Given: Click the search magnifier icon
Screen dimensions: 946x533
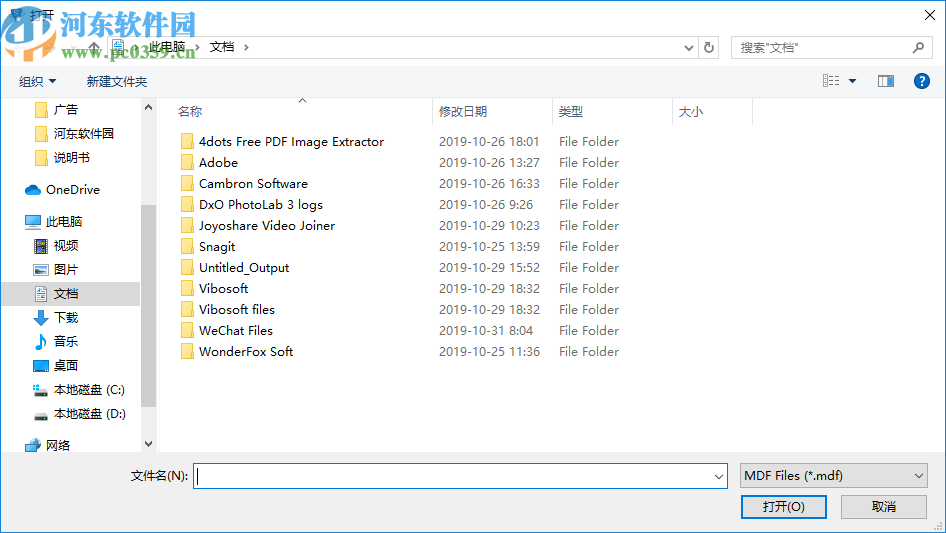Looking at the screenshot, I should point(918,47).
